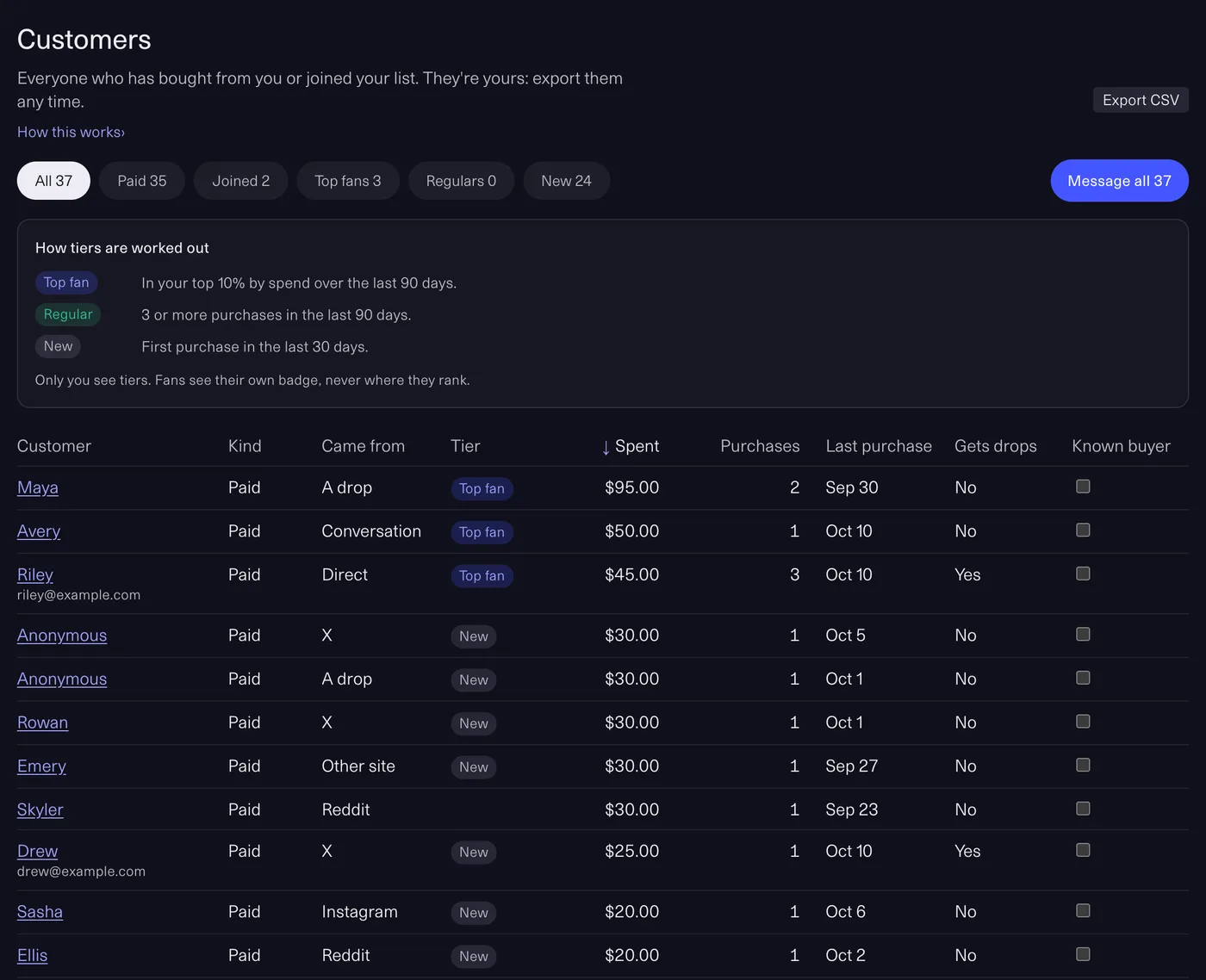Screen dimensions: 1206x980
Task: Click the Top fan badge in Avery's row
Action: pos(482,532)
